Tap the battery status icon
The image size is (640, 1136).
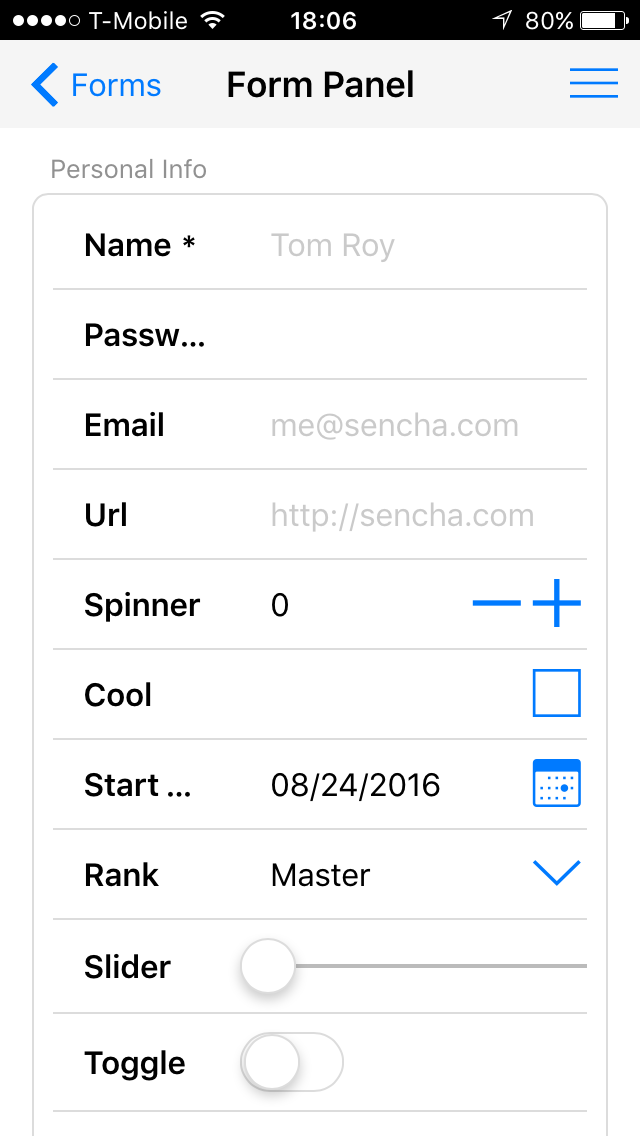tap(603, 20)
